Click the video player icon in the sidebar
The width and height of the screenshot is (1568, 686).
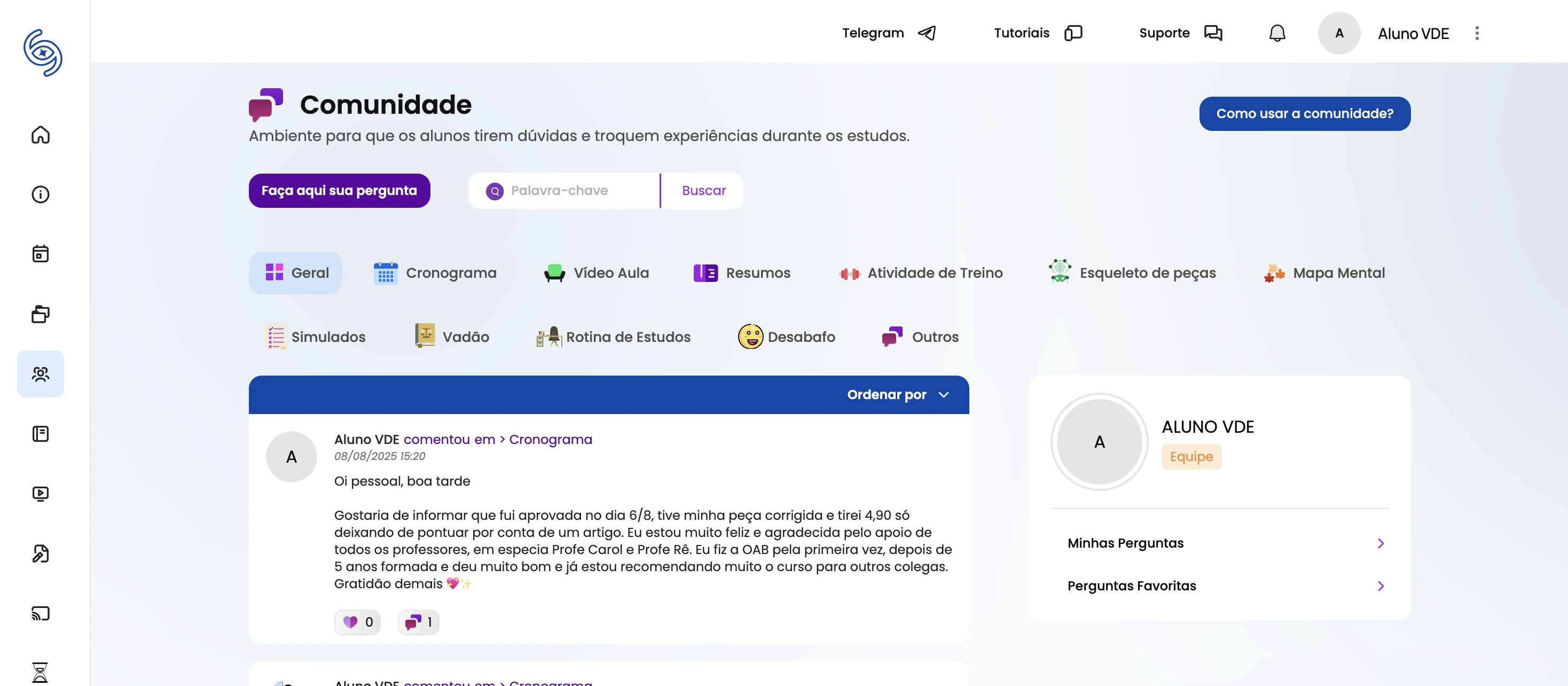click(x=40, y=493)
